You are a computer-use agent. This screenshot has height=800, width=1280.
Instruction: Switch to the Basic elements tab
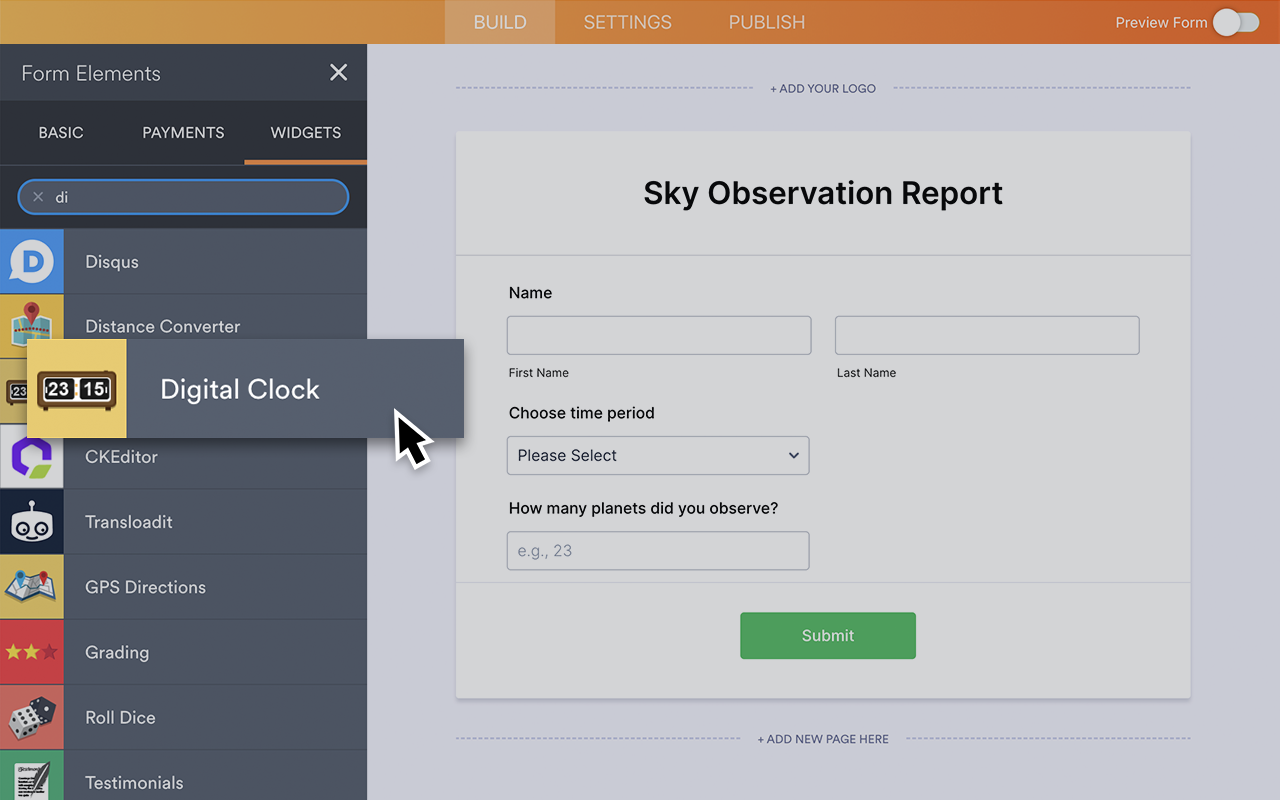click(x=61, y=132)
